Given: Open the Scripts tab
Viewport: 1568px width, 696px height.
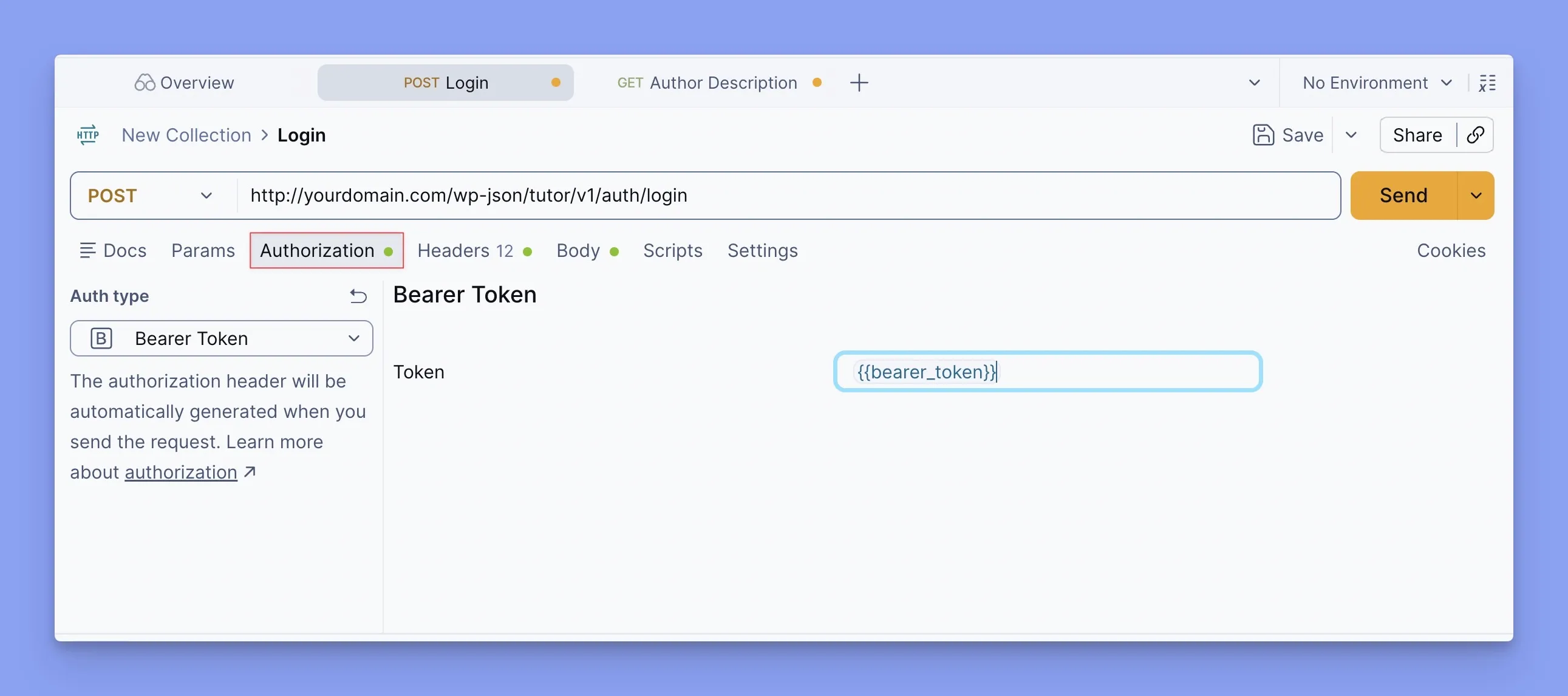Looking at the screenshot, I should 673,250.
